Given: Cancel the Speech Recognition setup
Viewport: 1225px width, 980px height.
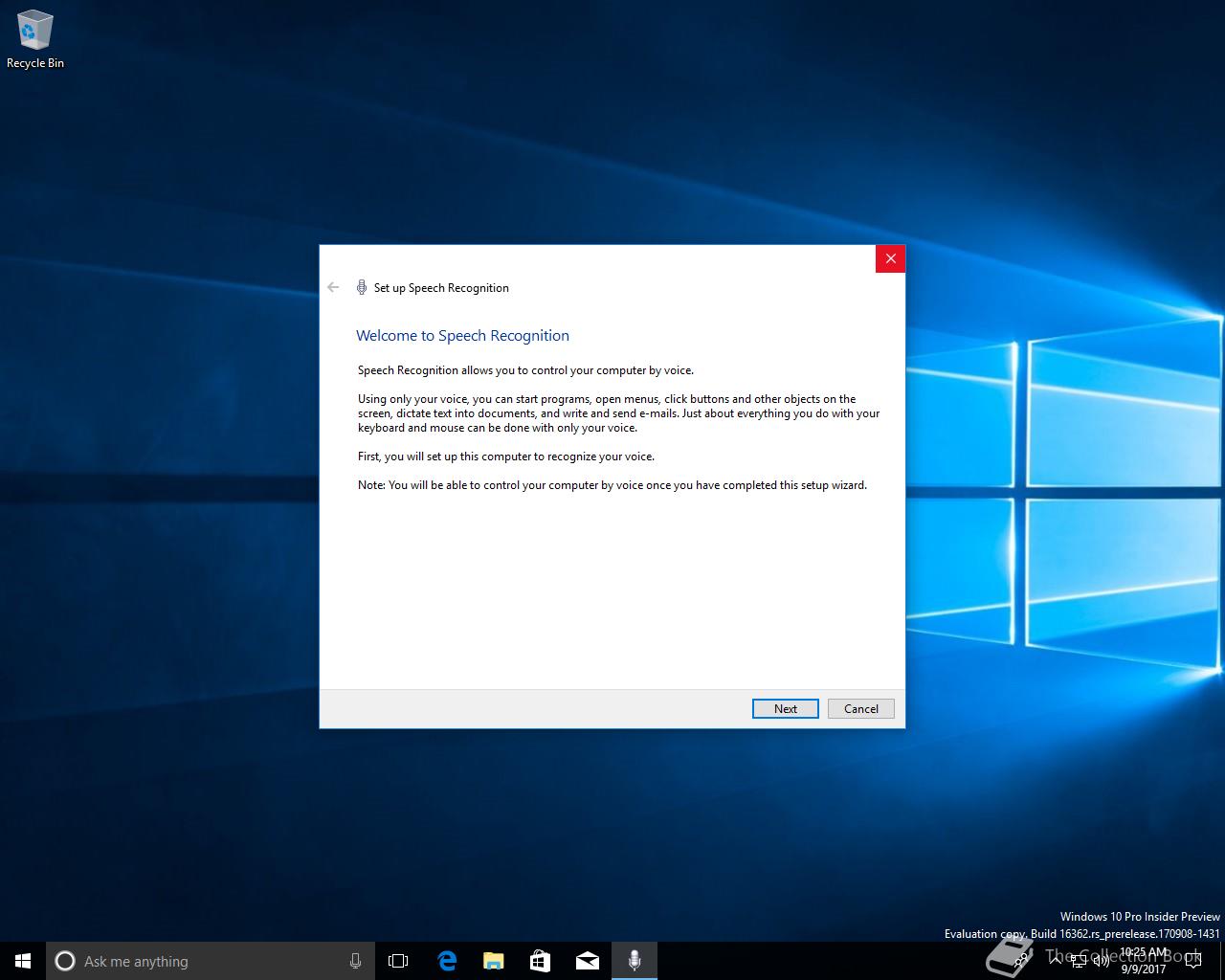Looking at the screenshot, I should 860,708.
